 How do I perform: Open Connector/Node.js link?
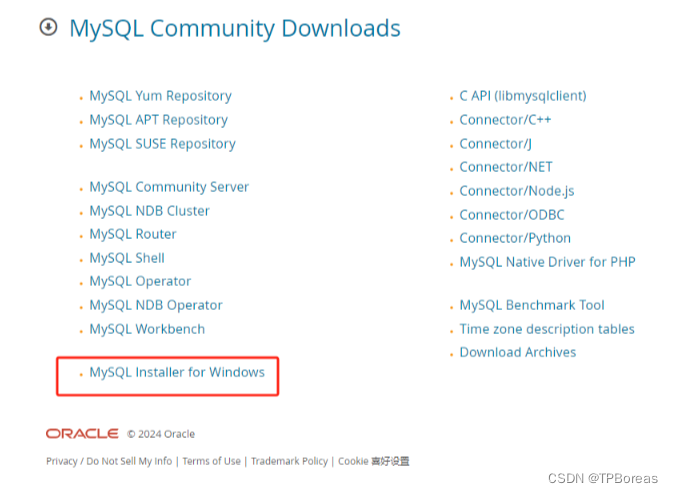coord(517,191)
